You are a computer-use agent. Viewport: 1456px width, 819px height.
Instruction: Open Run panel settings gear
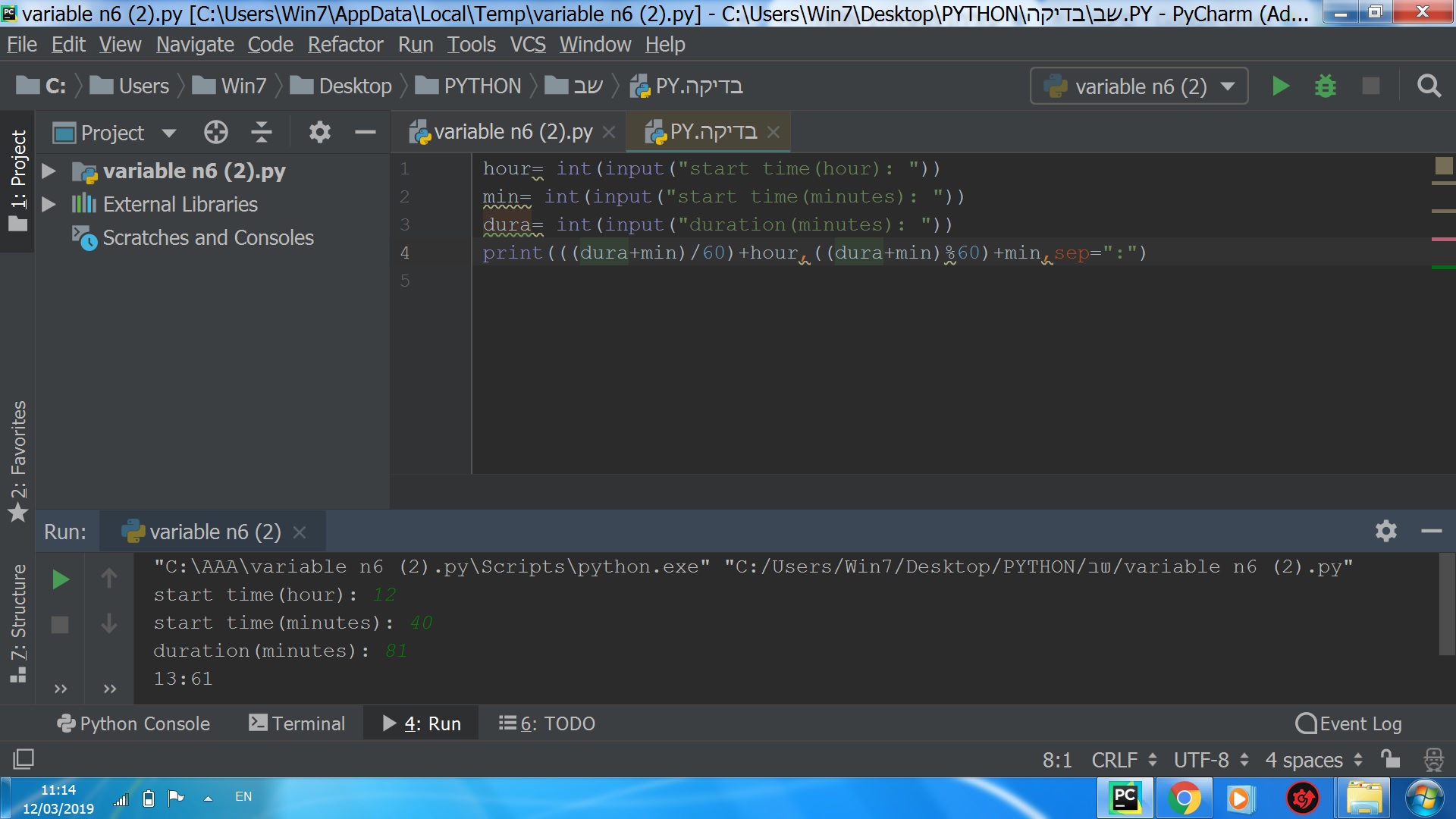click(1385, 531)
